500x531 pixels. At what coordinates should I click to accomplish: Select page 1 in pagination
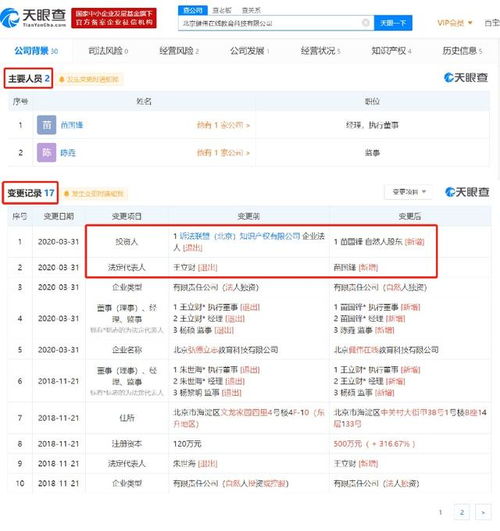440,512
